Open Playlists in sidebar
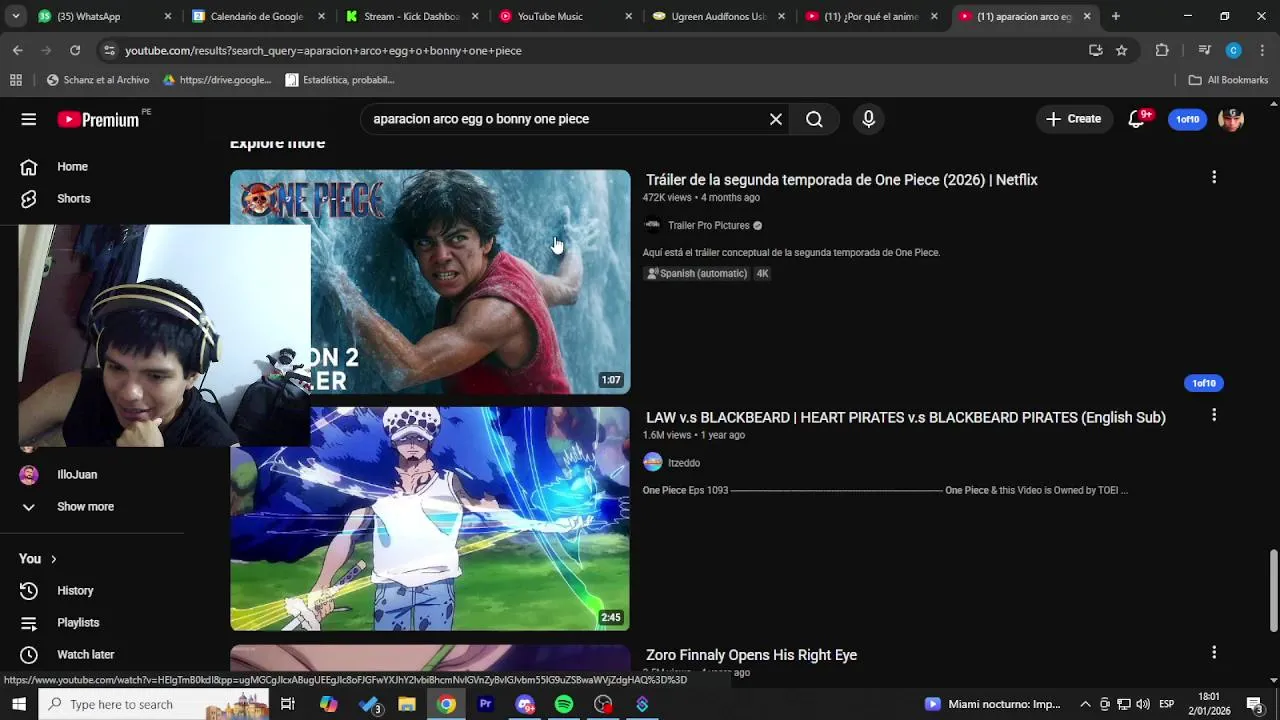Viewport: 1280px width, 720px height. tap(78, 623)
